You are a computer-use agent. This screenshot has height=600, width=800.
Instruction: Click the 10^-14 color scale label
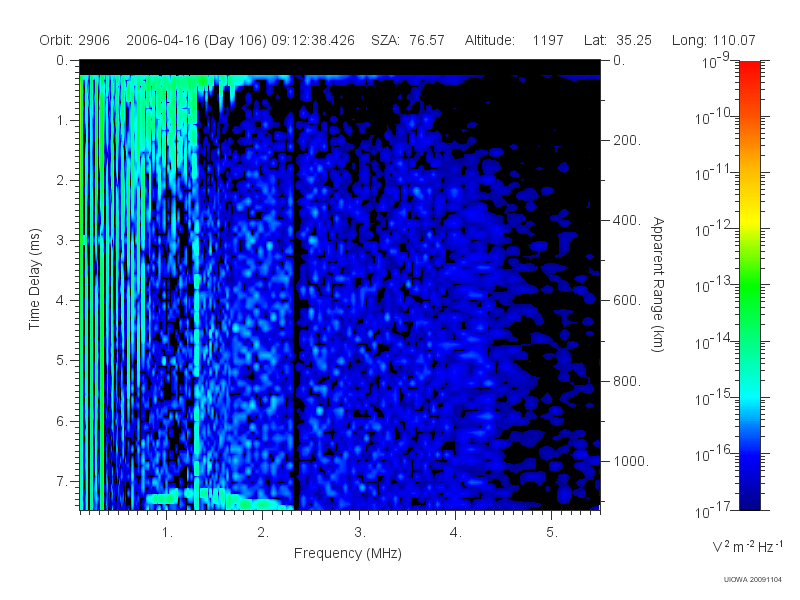click(714, 341)
